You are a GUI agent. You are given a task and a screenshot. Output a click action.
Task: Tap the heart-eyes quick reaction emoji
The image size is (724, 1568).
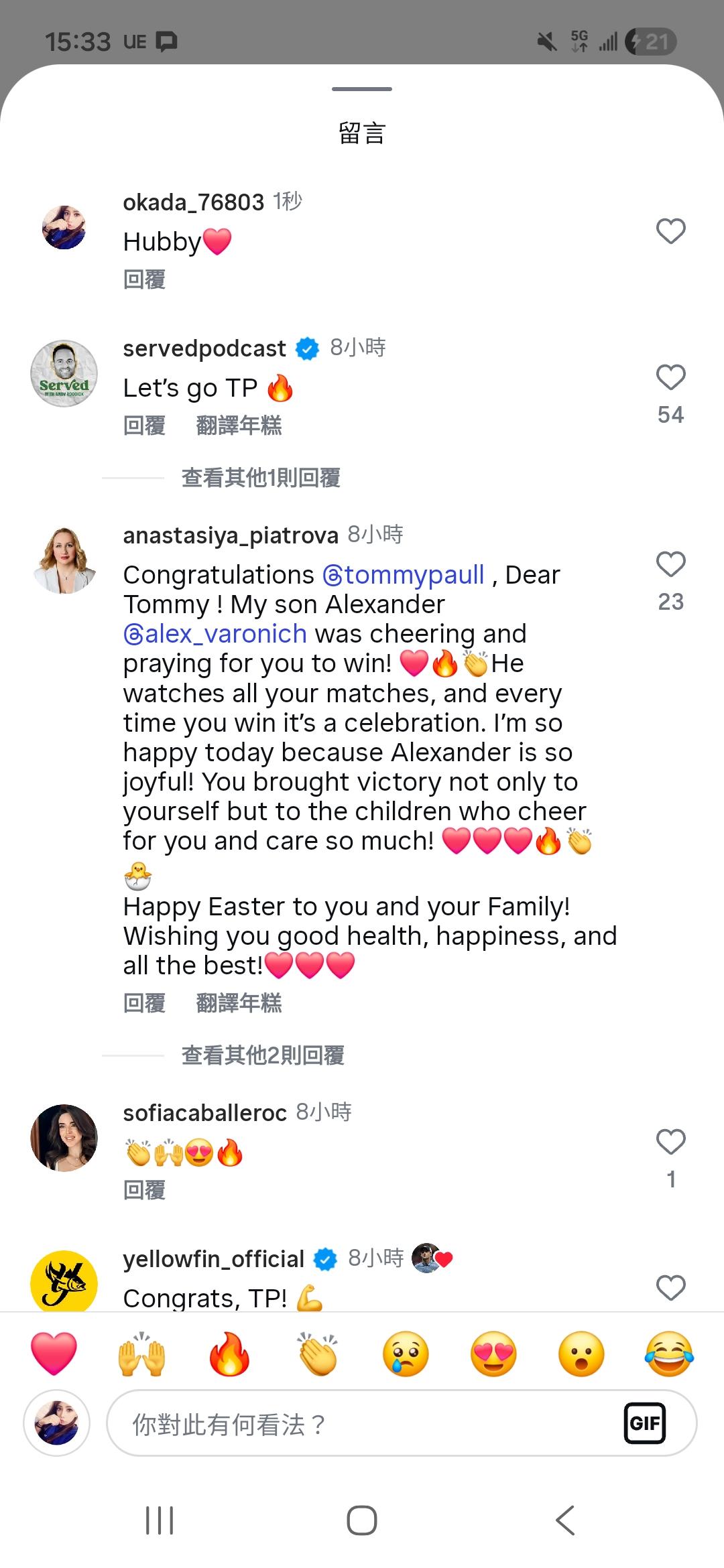(x=493, y=1353)
